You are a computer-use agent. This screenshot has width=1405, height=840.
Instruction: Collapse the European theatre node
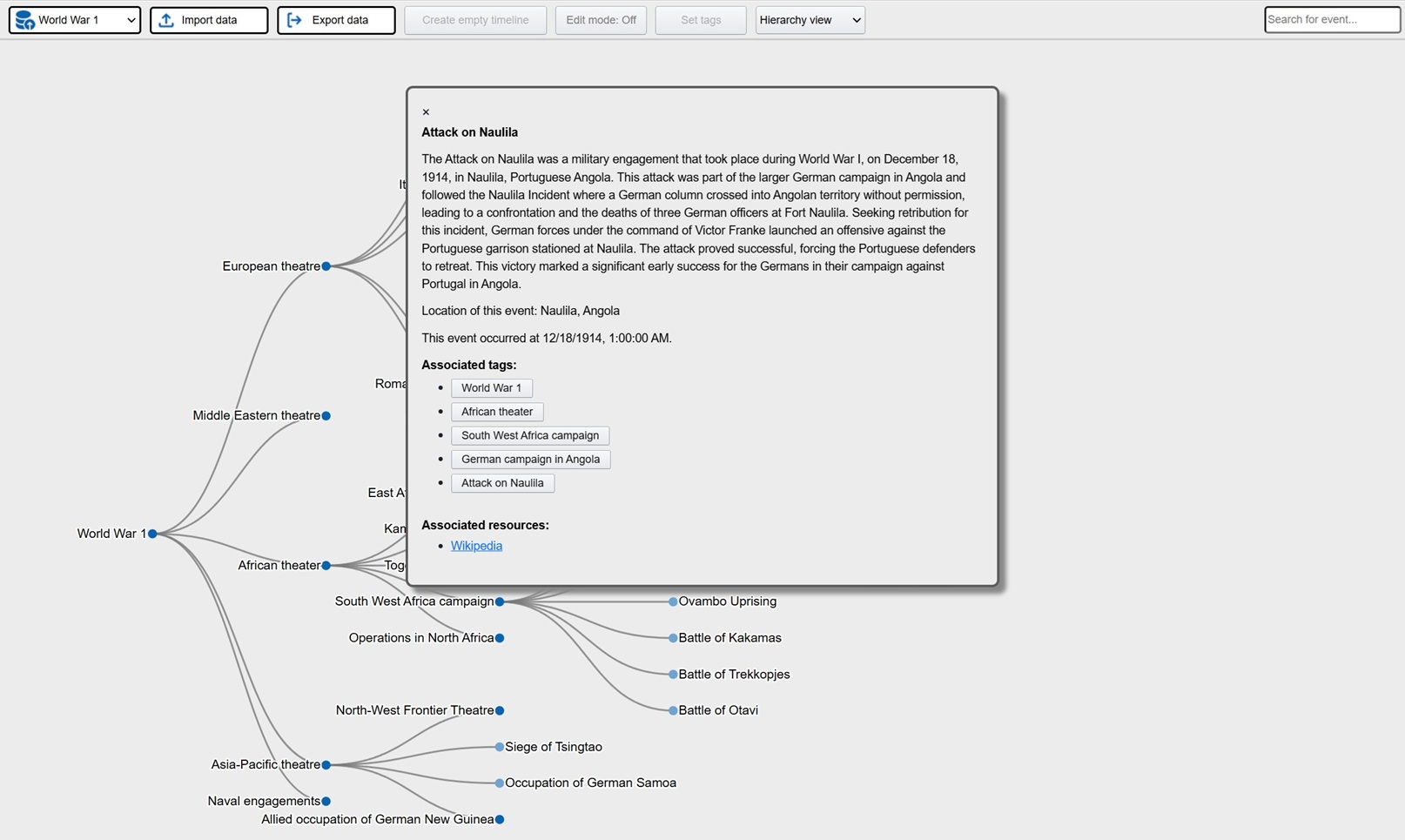(x=326, y=266)
